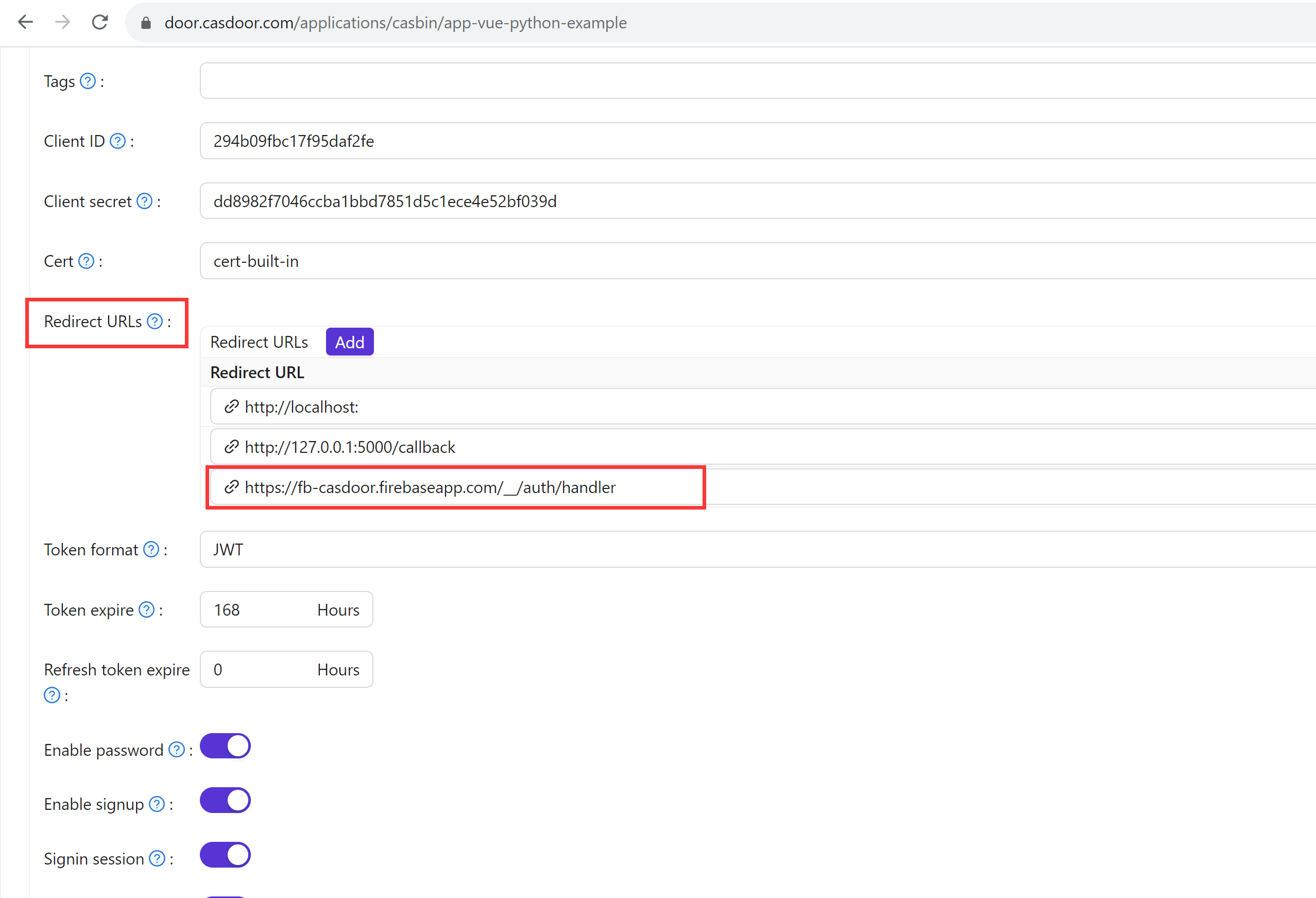Click the Tags help icon
Screen dimensions: 1316x898
click(x=88, y=80)
